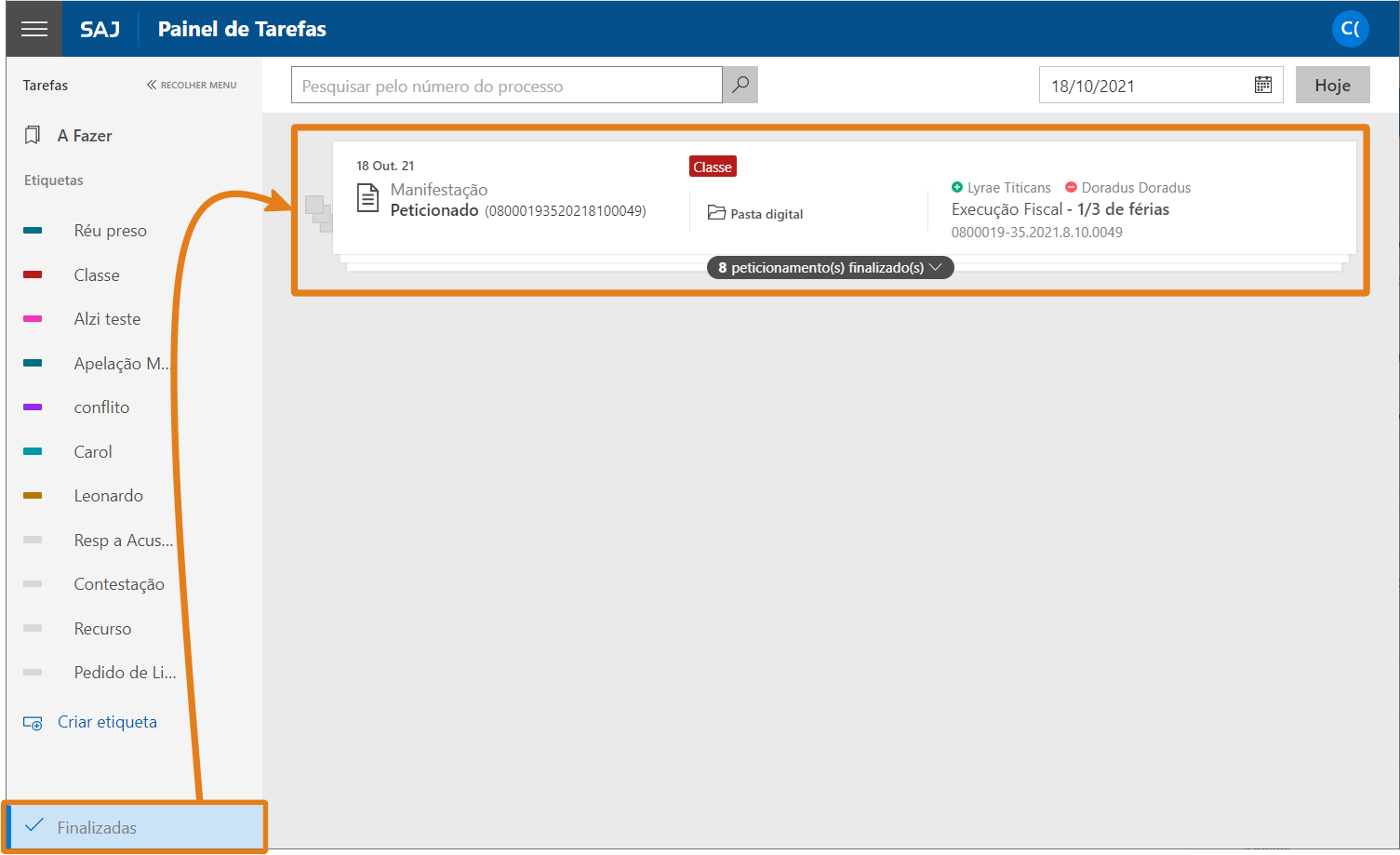Image resolution: width=1400 pixels, height=855 pixels.
Task: Click the orange Leonardo color swatch
Action: 33,496
